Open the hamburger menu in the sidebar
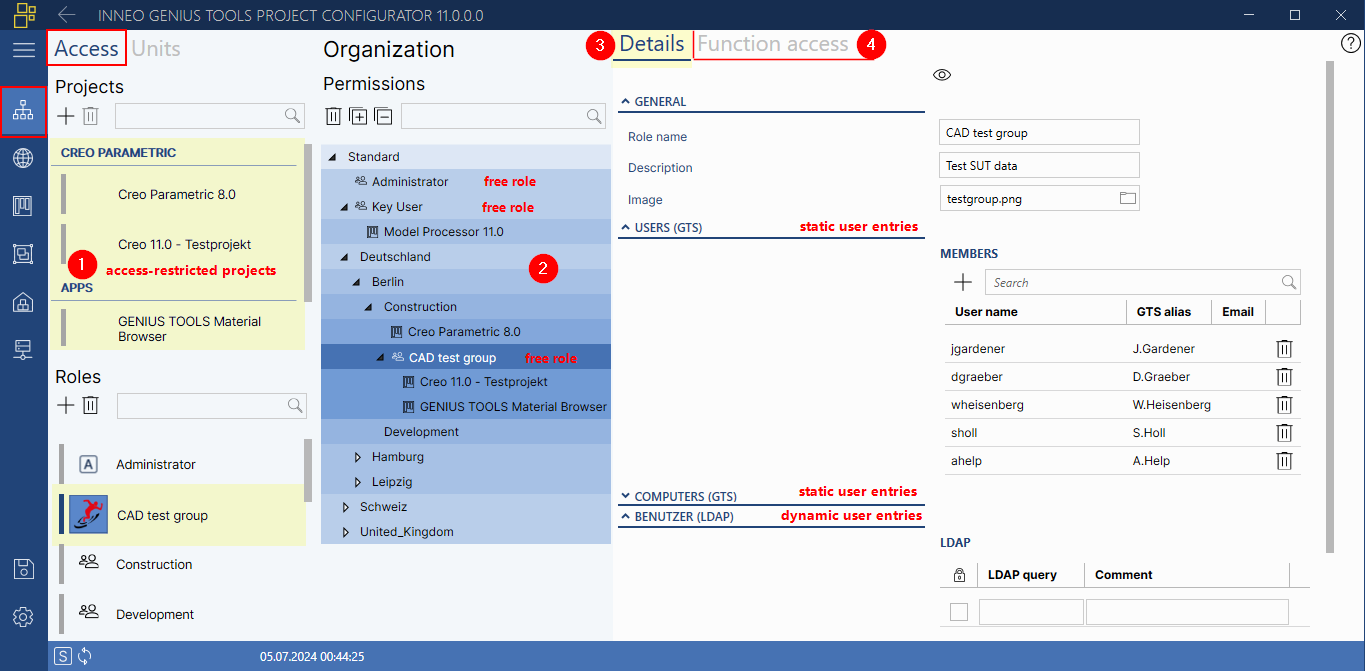The height and width of the screenshot is (671, 1365). pos(24,50)
